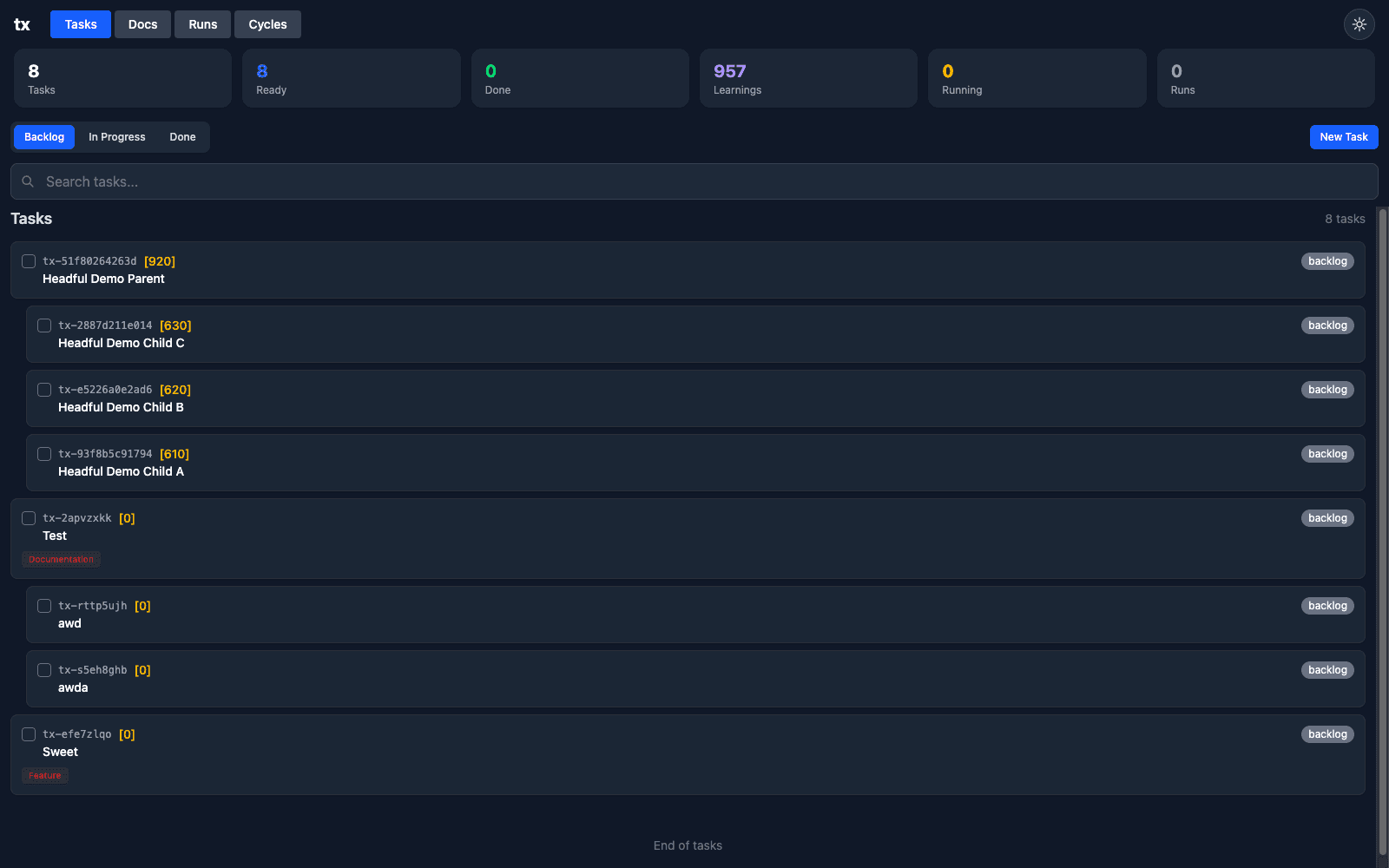Check the Sweet task checkbox

tap(29, 734)
